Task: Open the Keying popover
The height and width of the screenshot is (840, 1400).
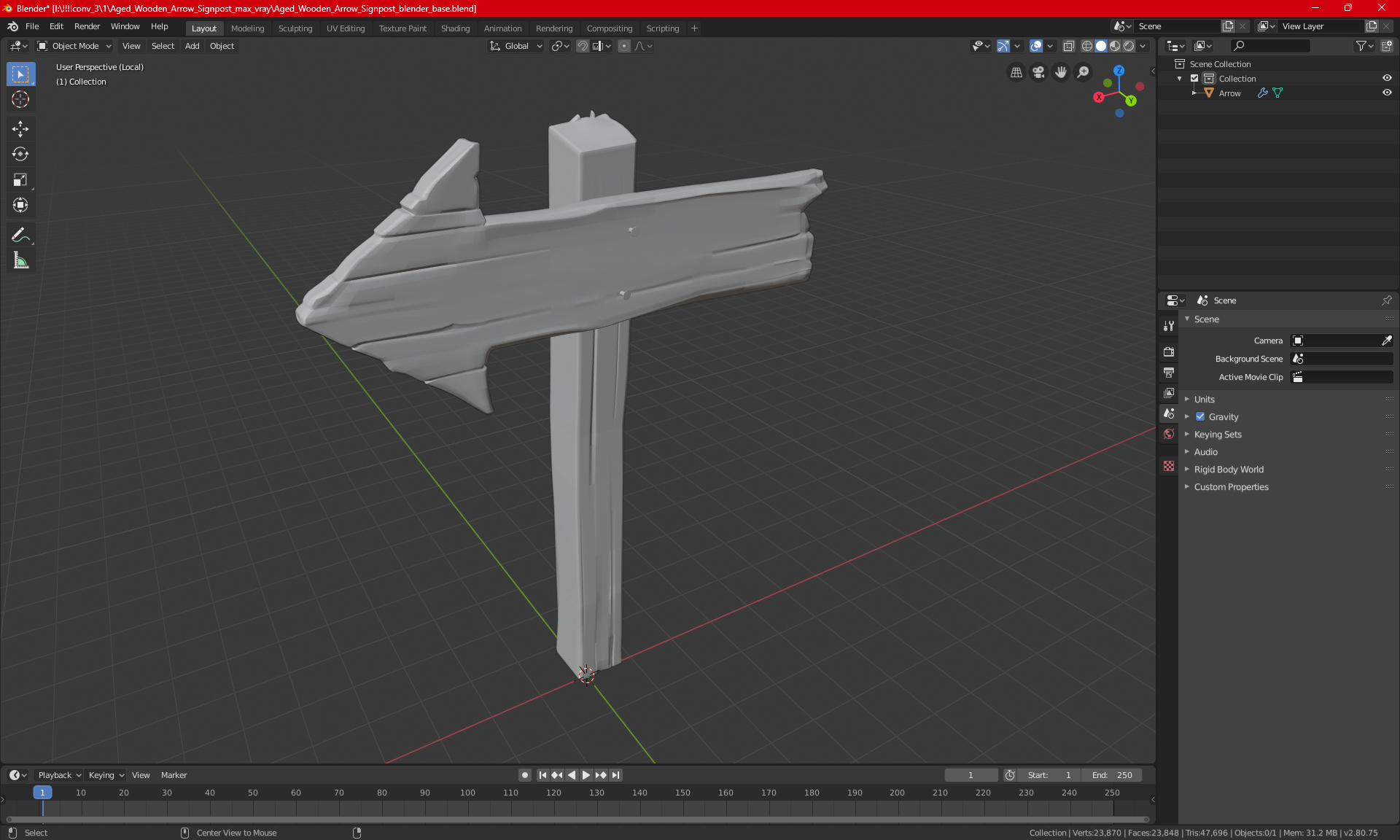Action: point(106,775)
